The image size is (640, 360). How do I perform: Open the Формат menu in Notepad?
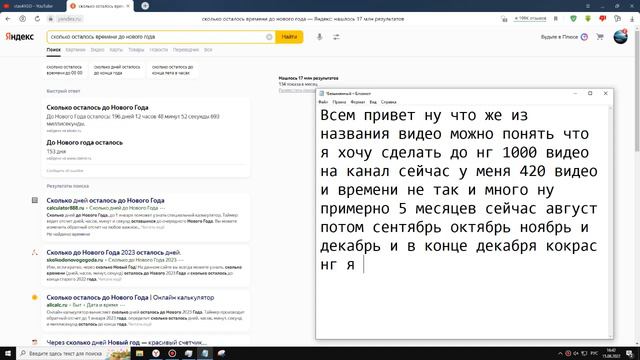pos(358,102)
